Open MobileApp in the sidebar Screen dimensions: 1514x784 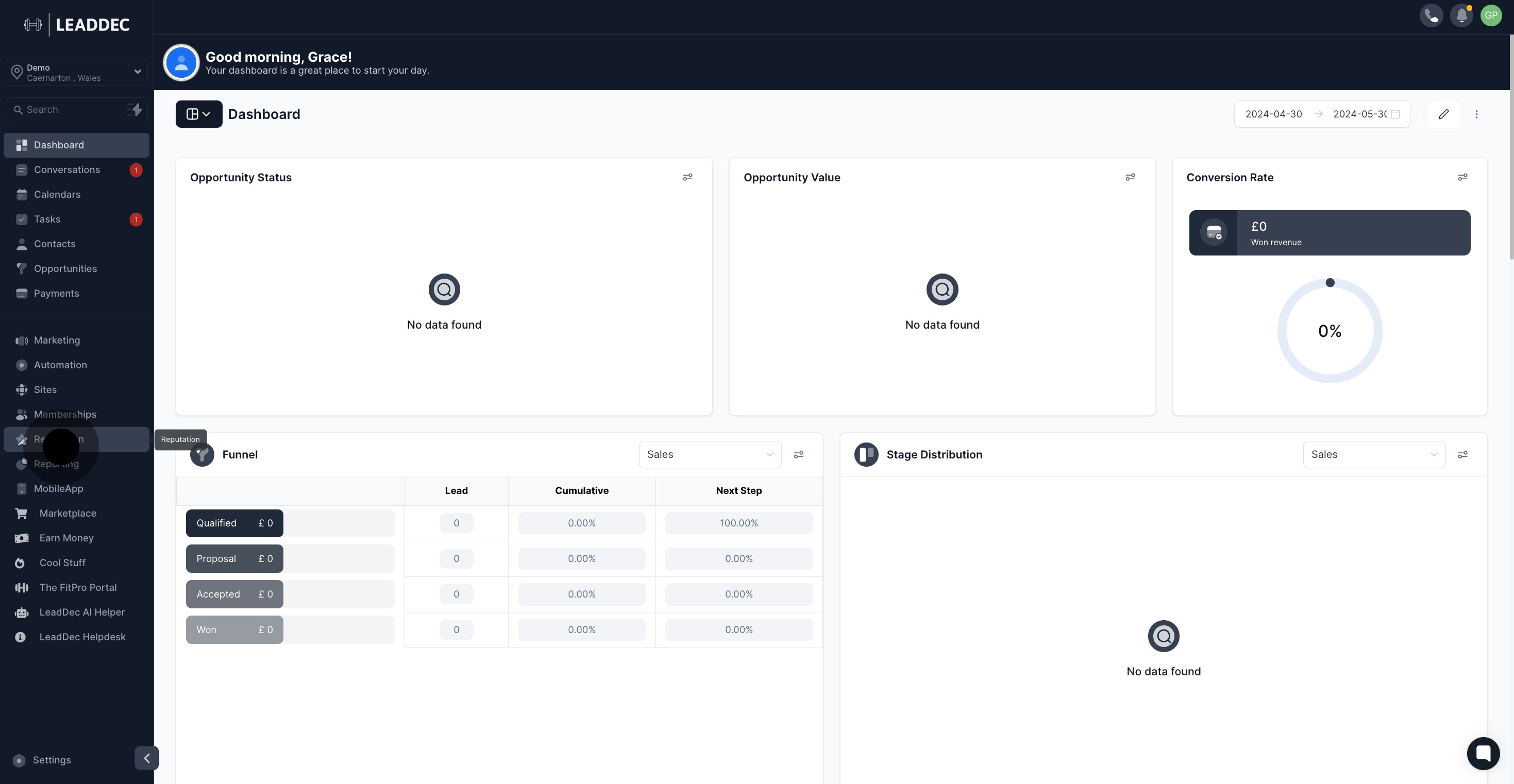pyautogui.click(x=76, y=488)
